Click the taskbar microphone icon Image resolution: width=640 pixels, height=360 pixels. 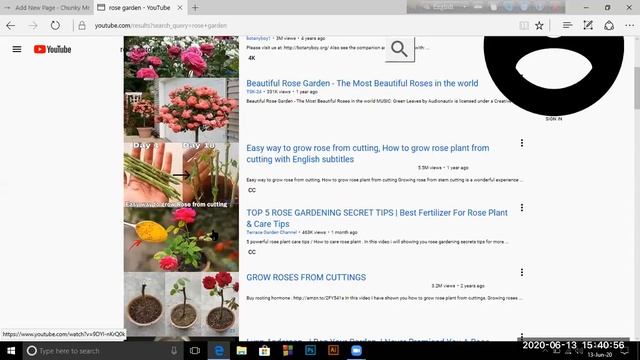coord(174,351)
